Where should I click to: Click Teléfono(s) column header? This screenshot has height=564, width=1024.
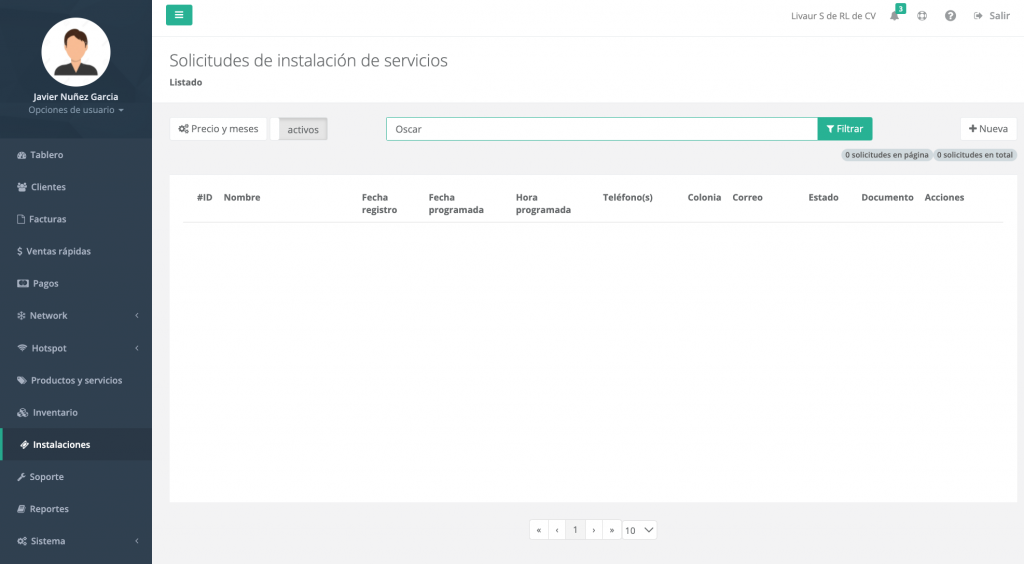(x=628, y=197)
